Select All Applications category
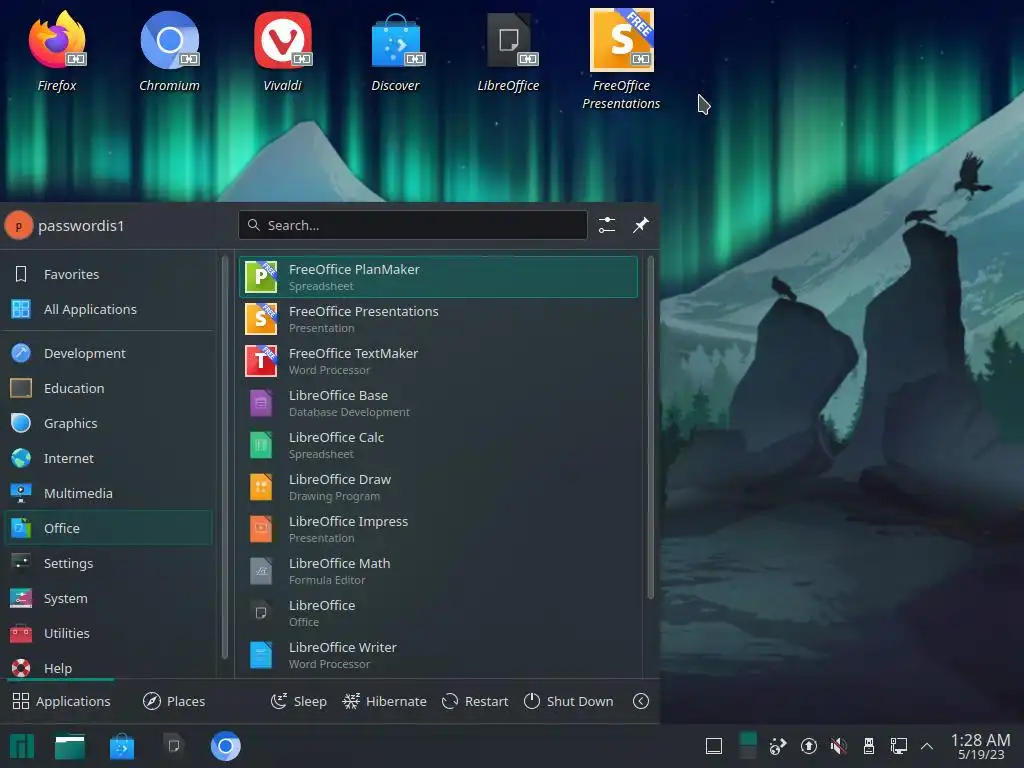The width and height of the screenshot is (1024, 768). click(x=108, y=310)
